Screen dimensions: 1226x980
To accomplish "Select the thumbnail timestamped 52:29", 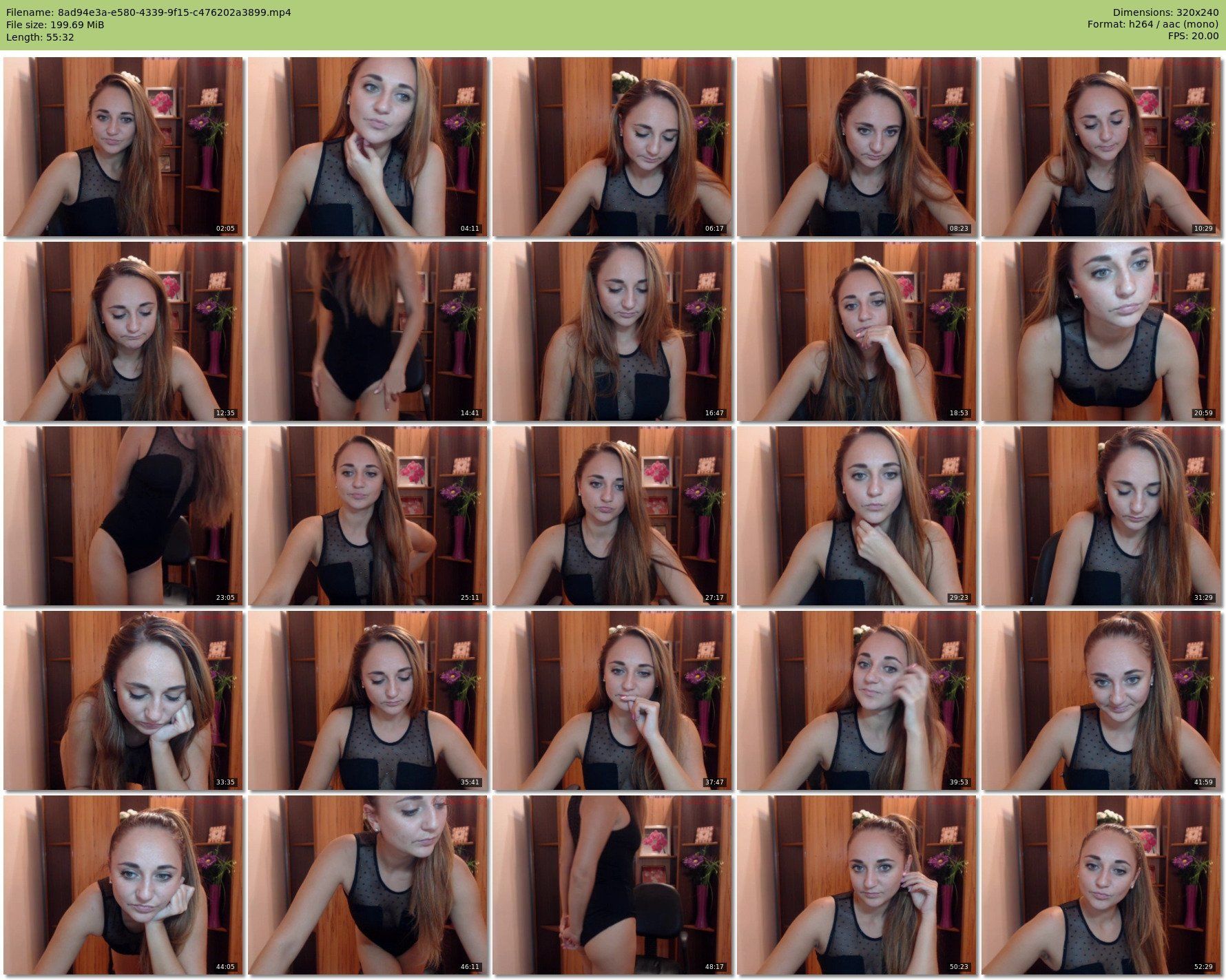I will (1101, 885).
